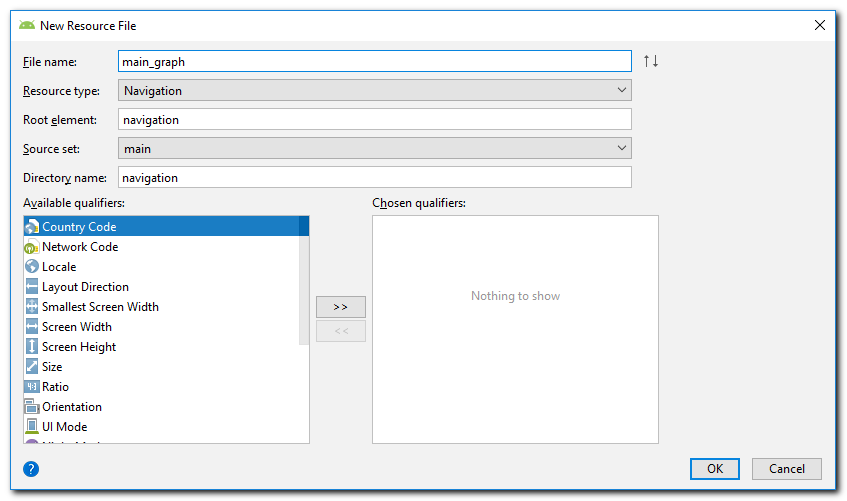This screenshot has height=501, width=847.
Task: Select the UI Mode icon
Action: coord(31,427)
